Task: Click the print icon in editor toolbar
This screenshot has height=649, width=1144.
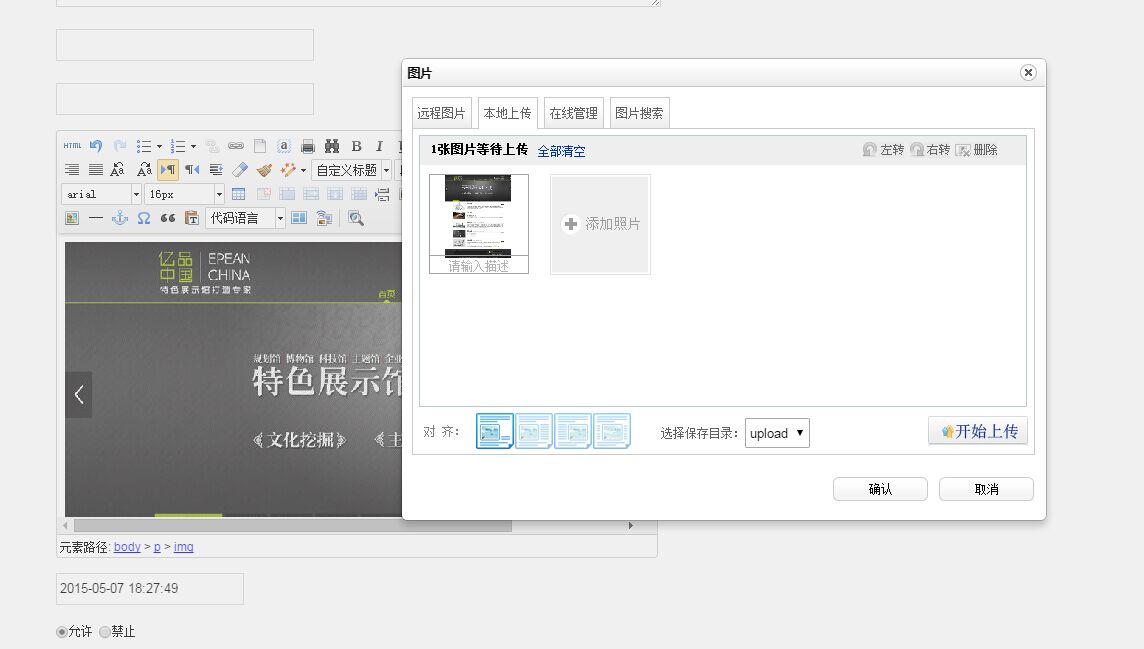Action: [x=308, y=146]
